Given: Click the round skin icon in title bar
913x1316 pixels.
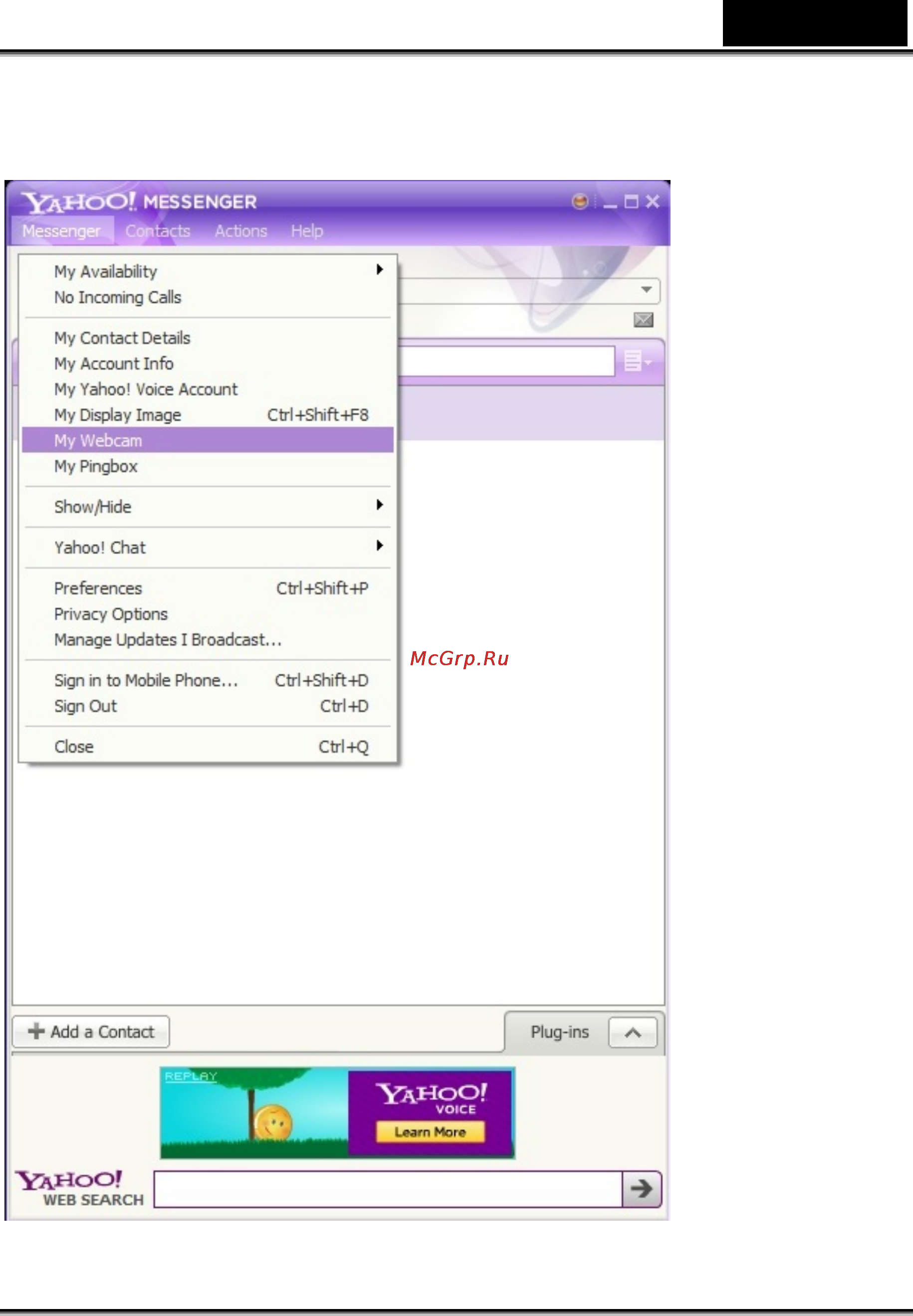Looking at the screenshot, I should (580, 201).
